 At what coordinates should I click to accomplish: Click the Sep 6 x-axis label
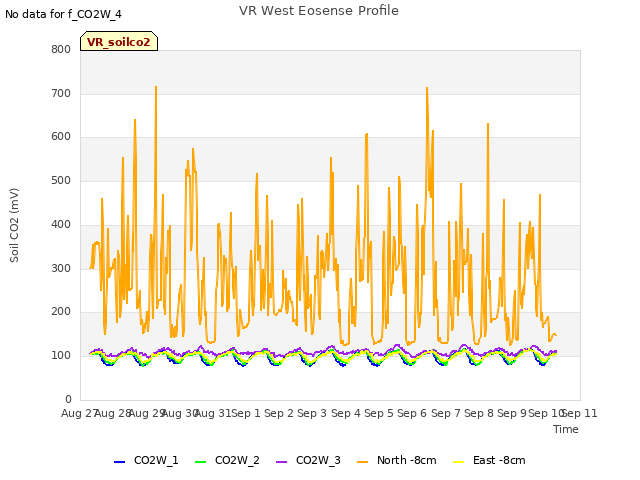pyautogui.click(x=412, y=413)
